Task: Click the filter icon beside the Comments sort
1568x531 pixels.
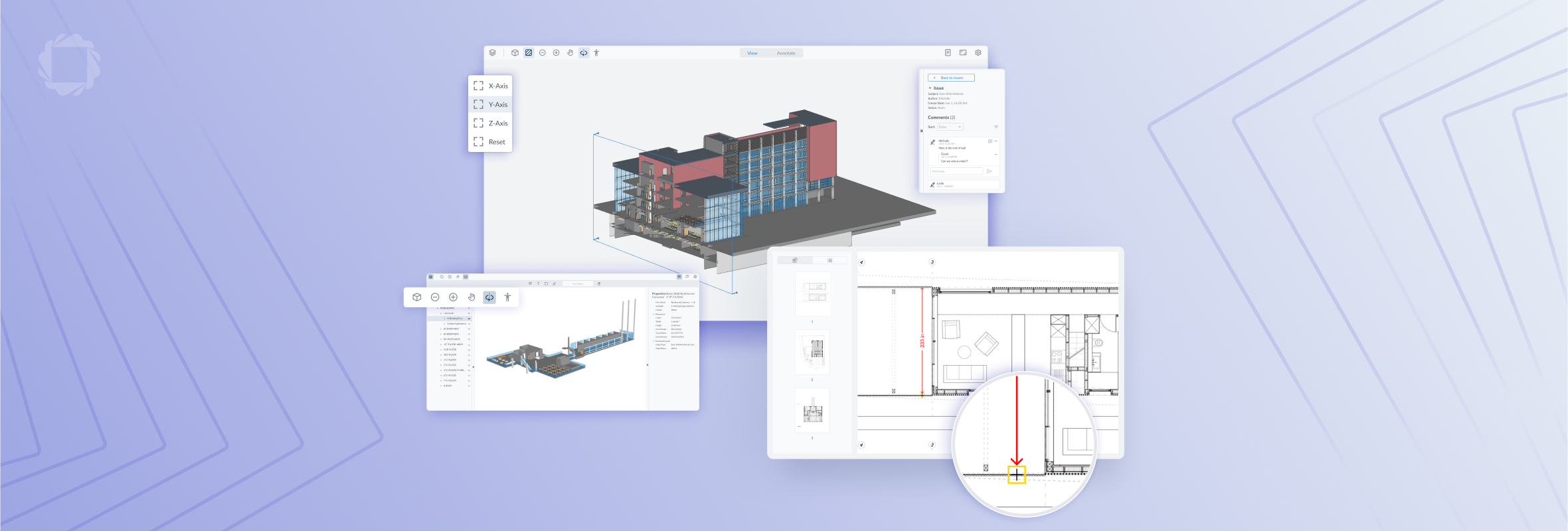Action: pyautogui.click(x=996, y=127)
